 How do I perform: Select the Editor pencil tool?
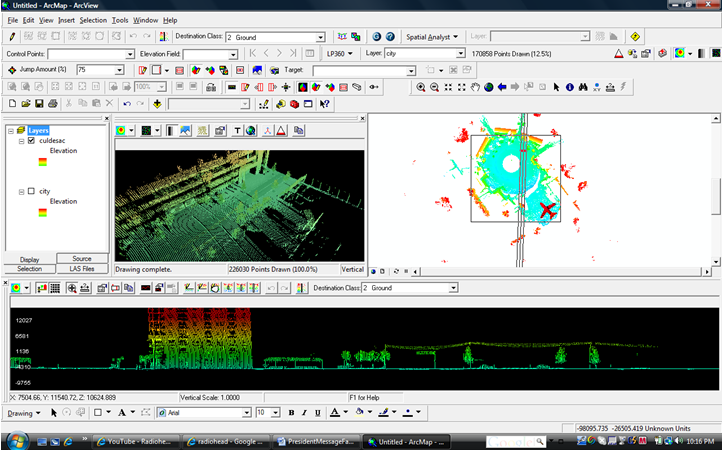[12, 36]
